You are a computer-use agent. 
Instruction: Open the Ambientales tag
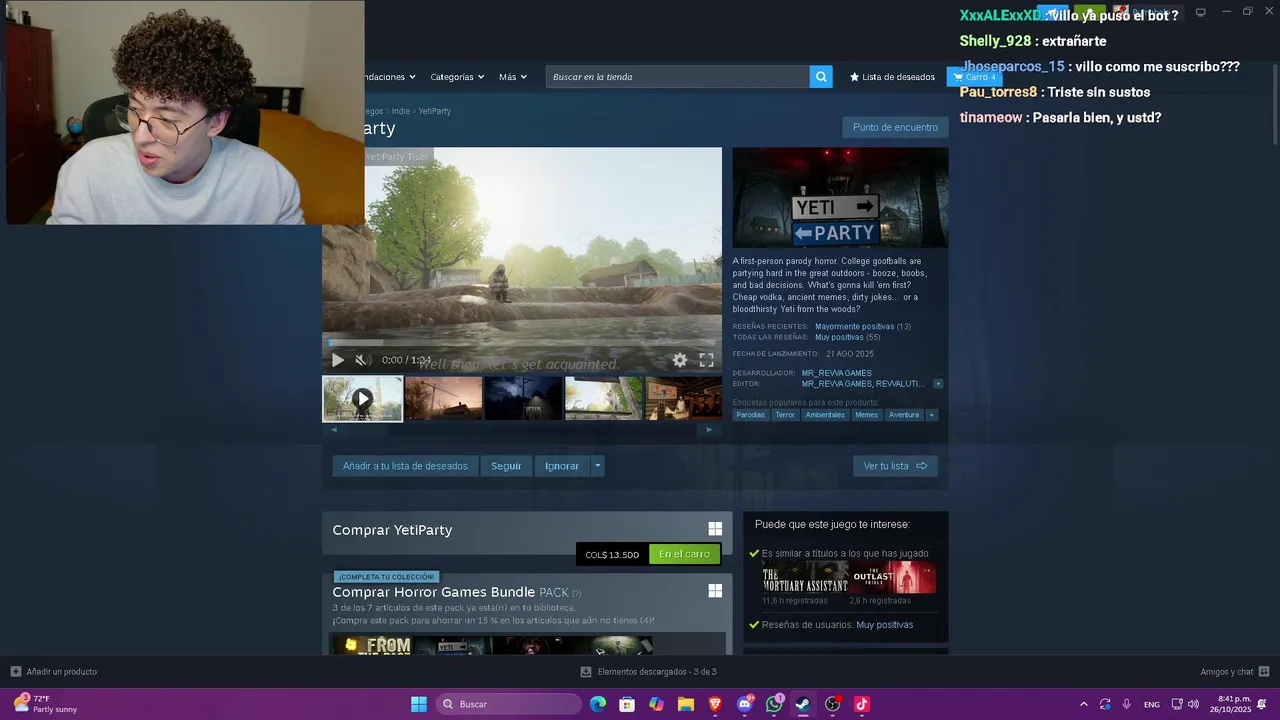[825, 415]
